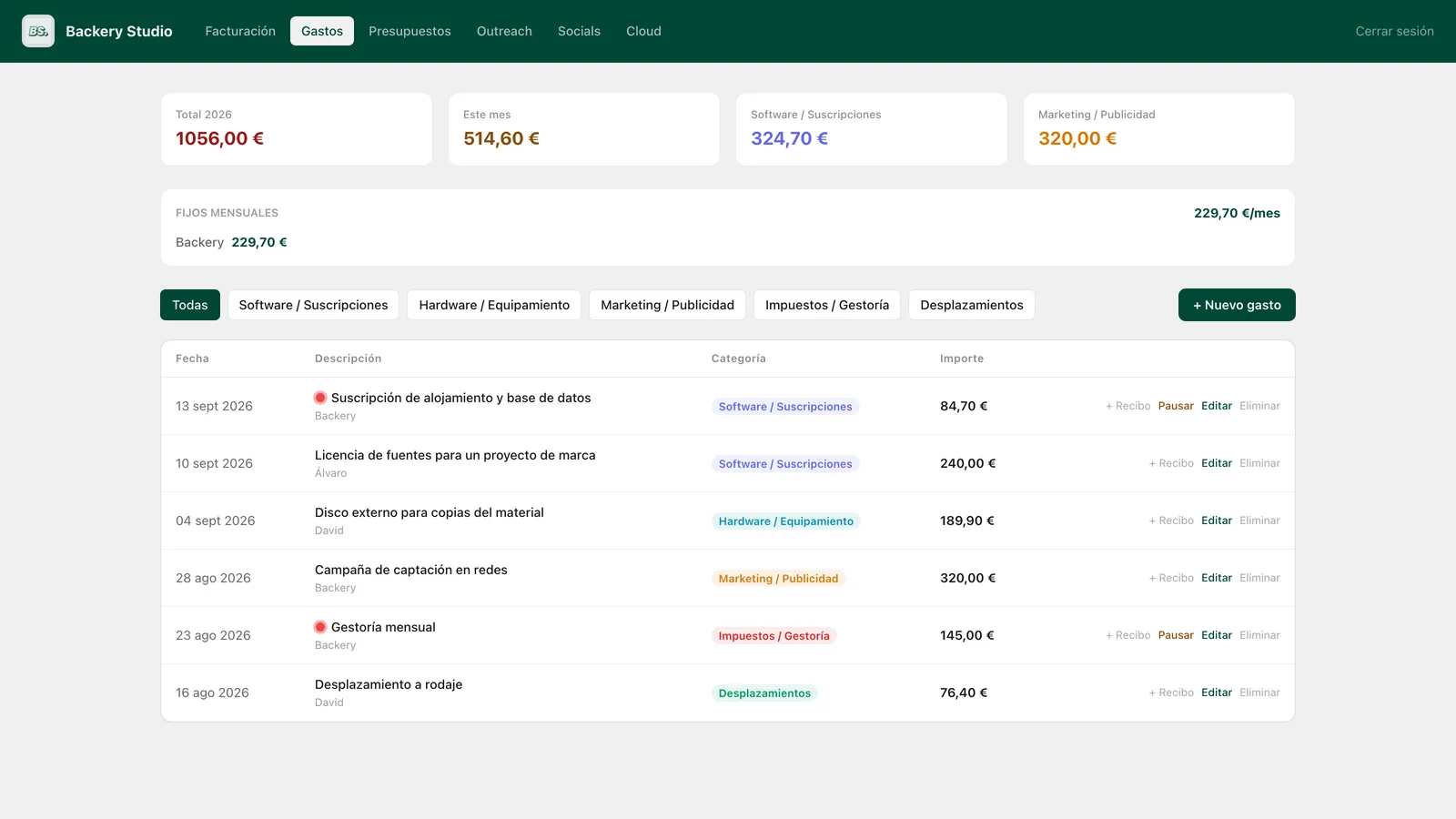The width and height of the screenshot is (1456, 819).
Task: Click the red recurring dot on Suscripción de alojamiento
Action: [x=320, y=398]
